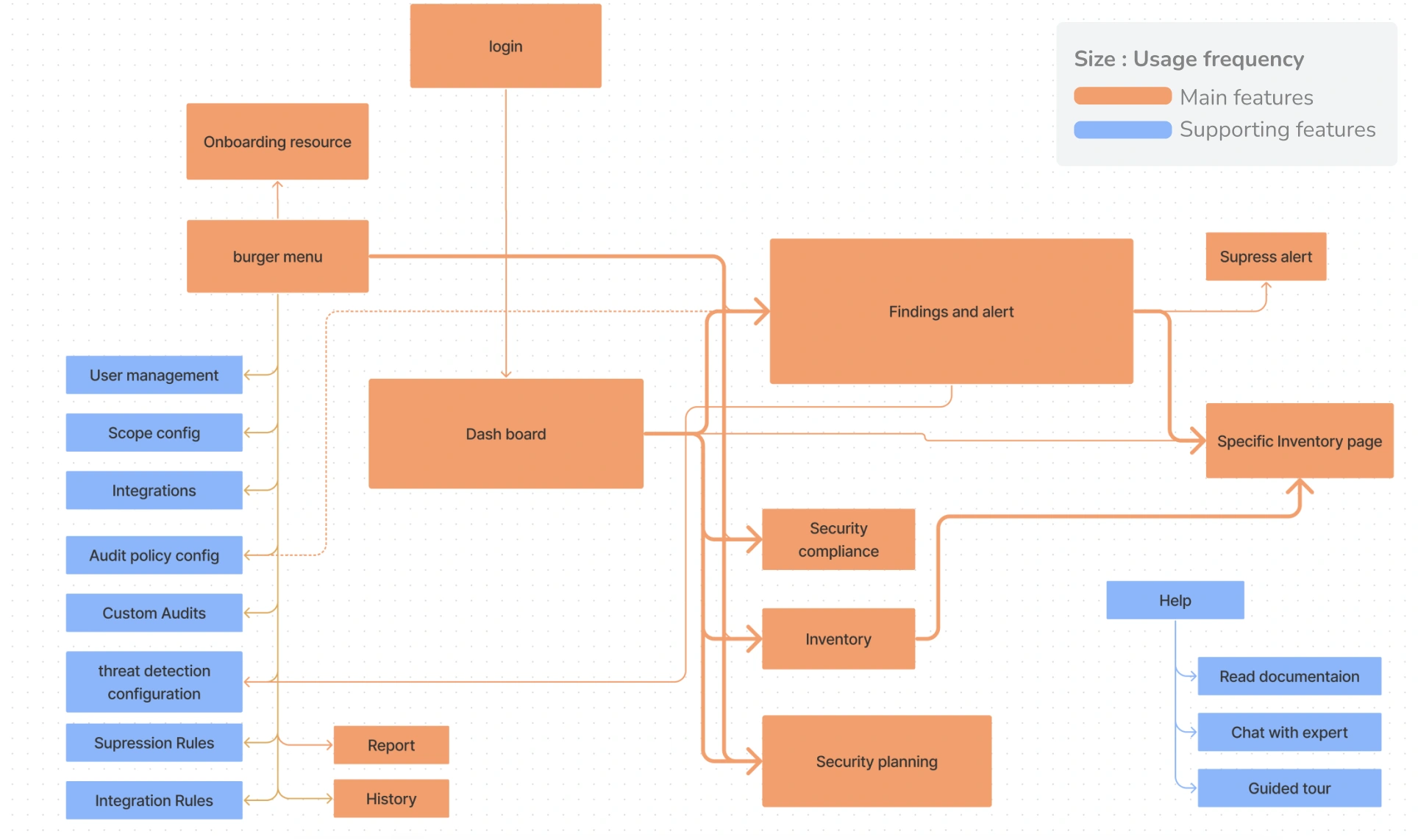Select the 'Supporting features' legend label
1418x840 pixels.
(1278, 129)
